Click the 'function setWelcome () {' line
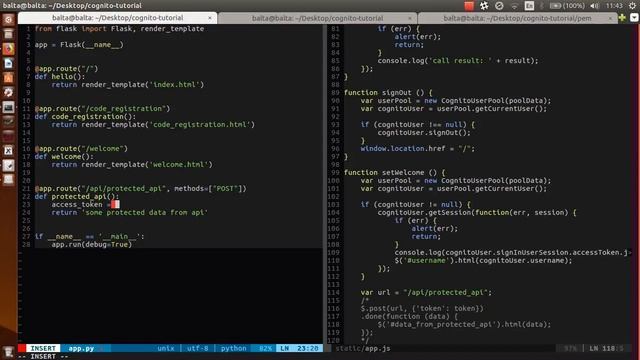 point(394,173)
